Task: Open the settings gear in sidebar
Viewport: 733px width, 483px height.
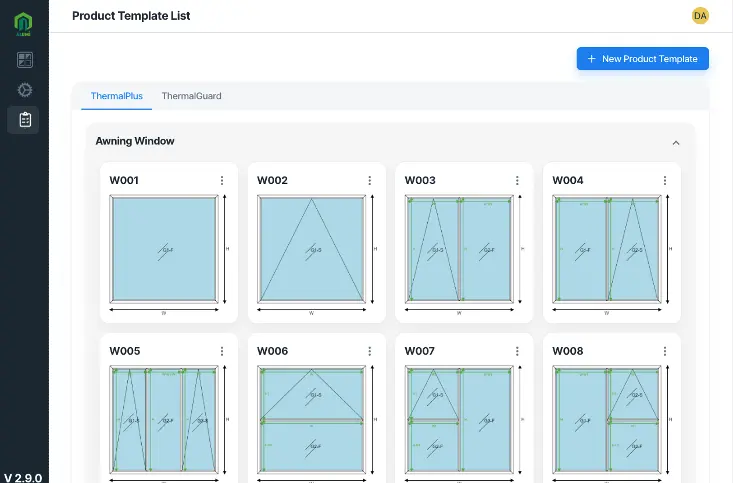Action: click(x=25, y=90)
